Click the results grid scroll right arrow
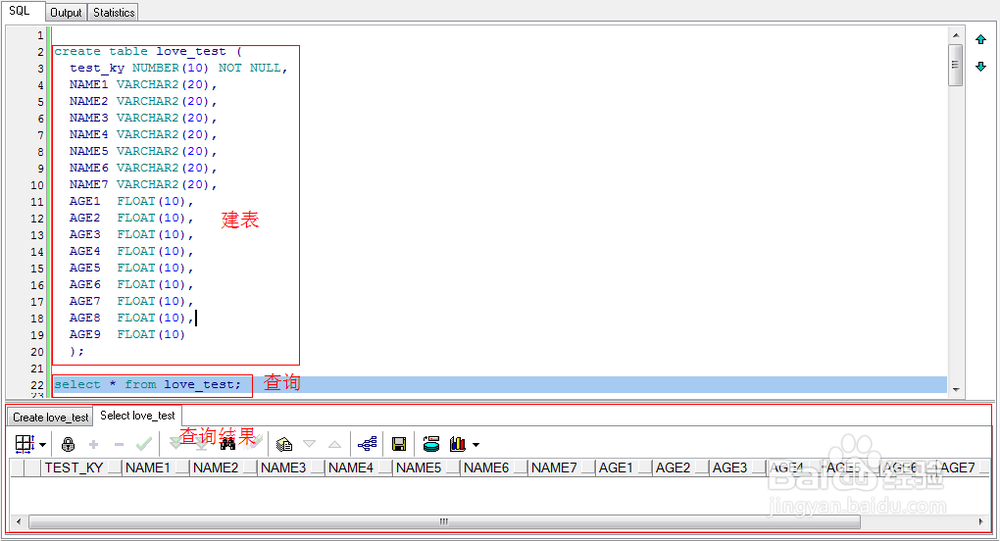 click(981, 521)
